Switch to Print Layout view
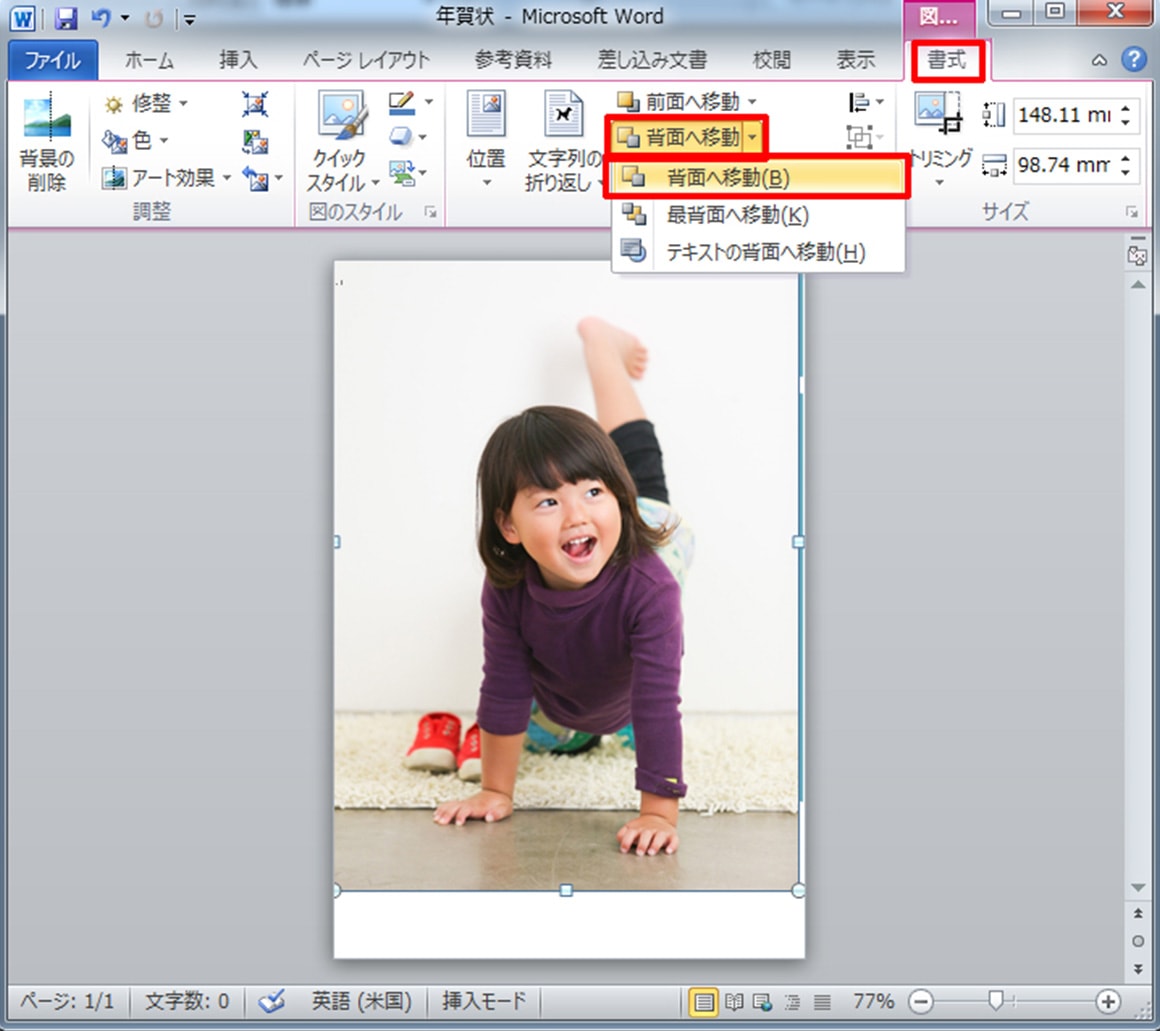This screenshot has width=1160, height=1031. click(703, 1003)
